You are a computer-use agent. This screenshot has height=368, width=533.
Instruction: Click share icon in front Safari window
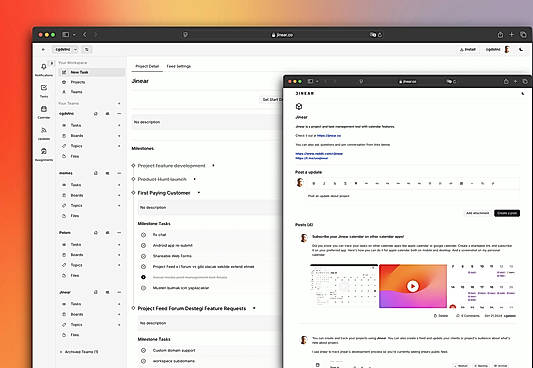pos(506,82)
